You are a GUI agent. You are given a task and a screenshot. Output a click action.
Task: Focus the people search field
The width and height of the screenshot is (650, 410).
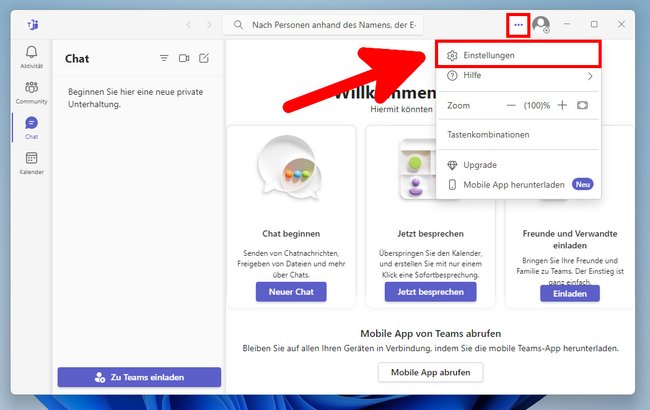[x=323, y=25]
